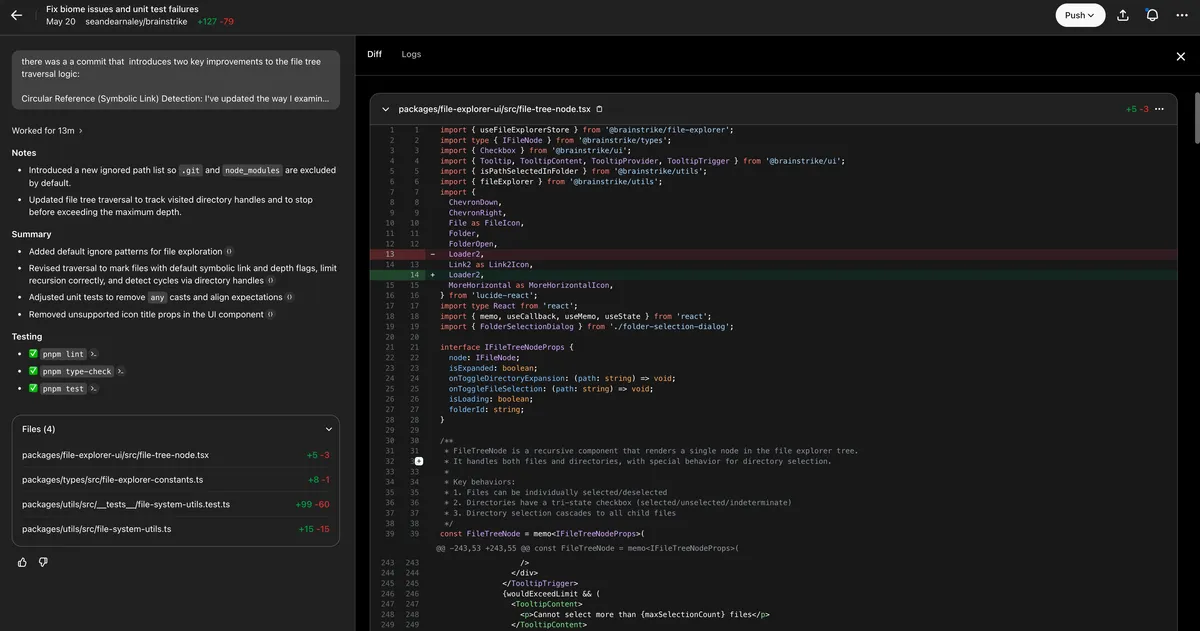Click the share/upload icon beside Push

point(1123,15)
